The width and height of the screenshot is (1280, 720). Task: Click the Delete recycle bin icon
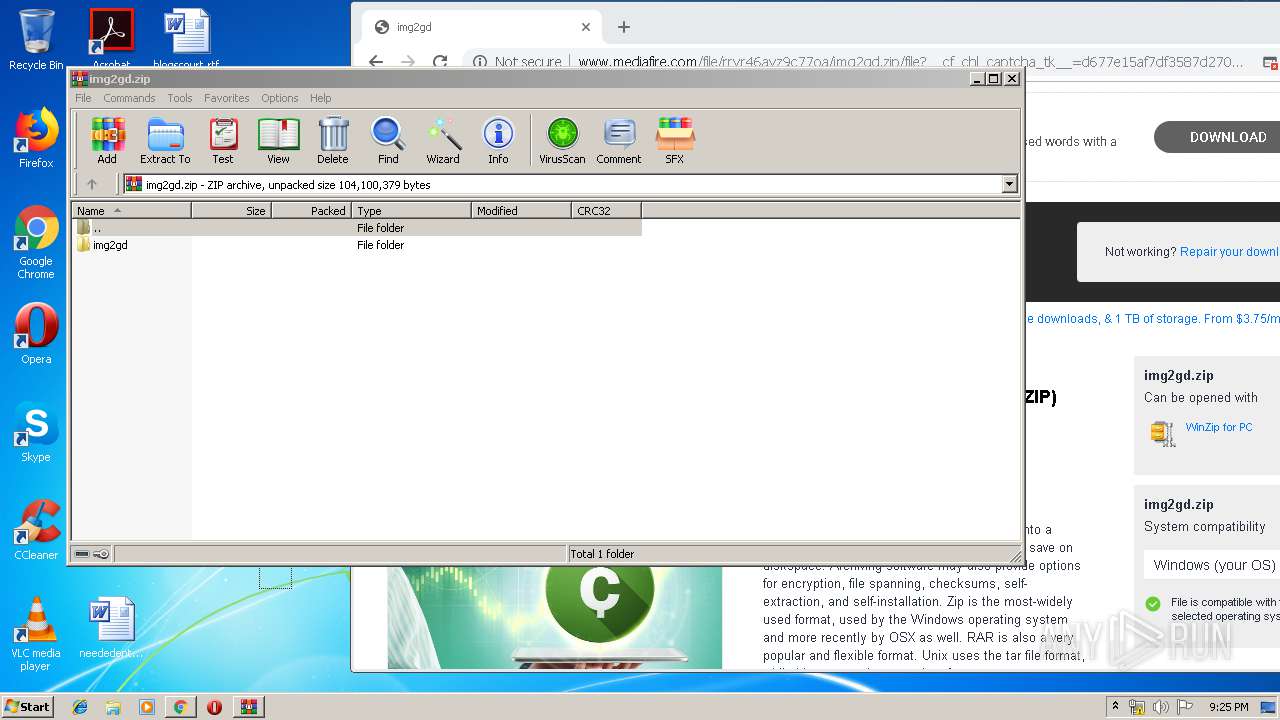click(x=333, y=141)
